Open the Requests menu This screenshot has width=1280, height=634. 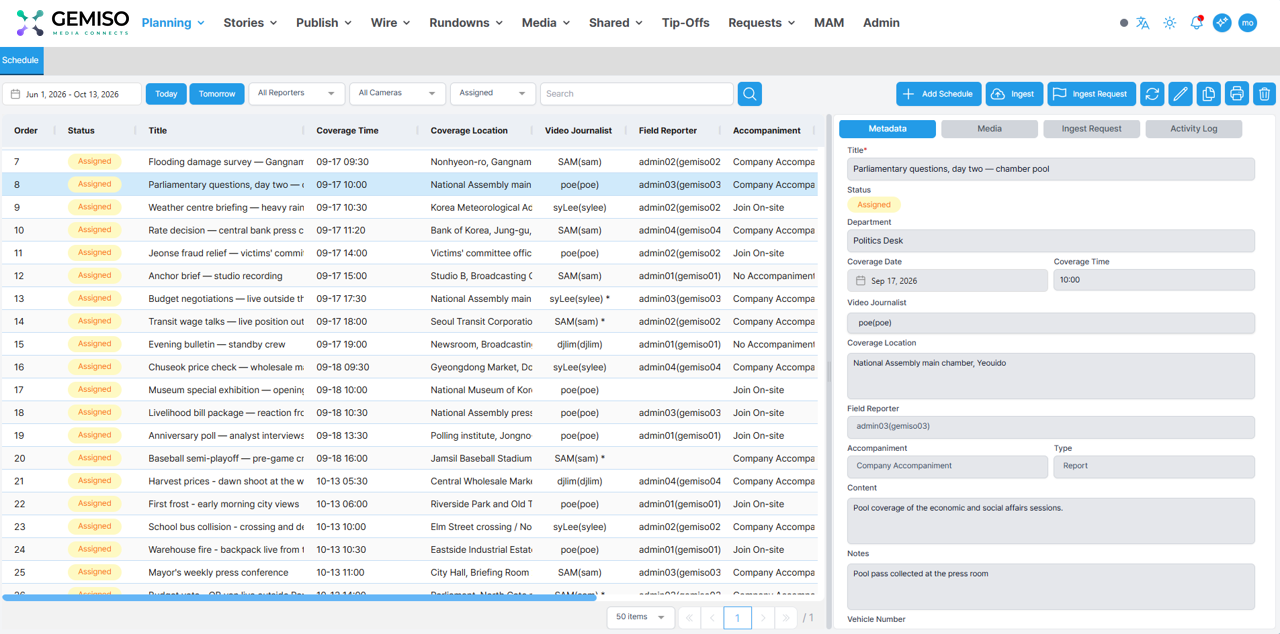pyautogui.click(x=762, y=23)
